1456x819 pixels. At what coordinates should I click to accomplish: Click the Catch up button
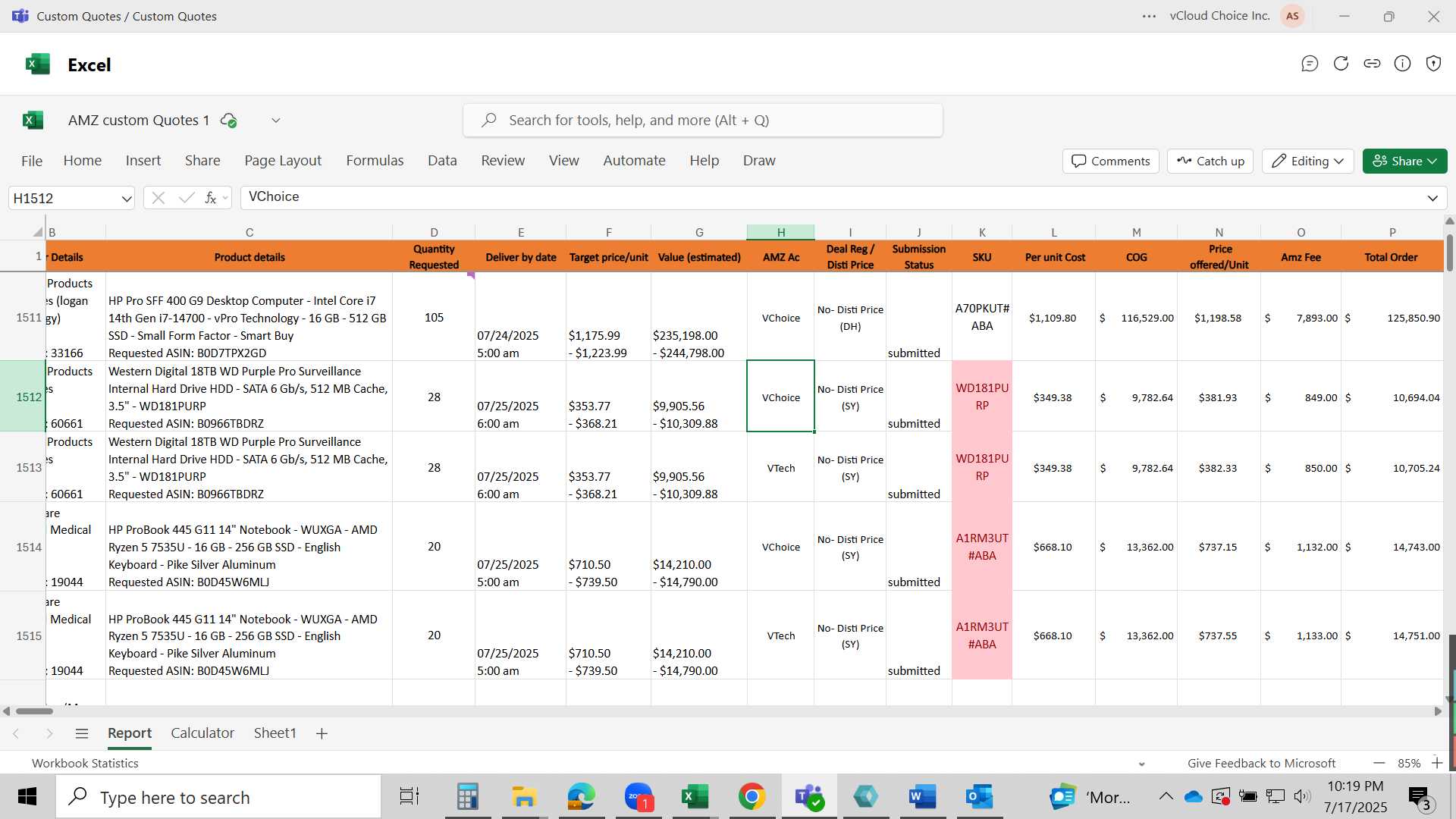[1210, 161]
